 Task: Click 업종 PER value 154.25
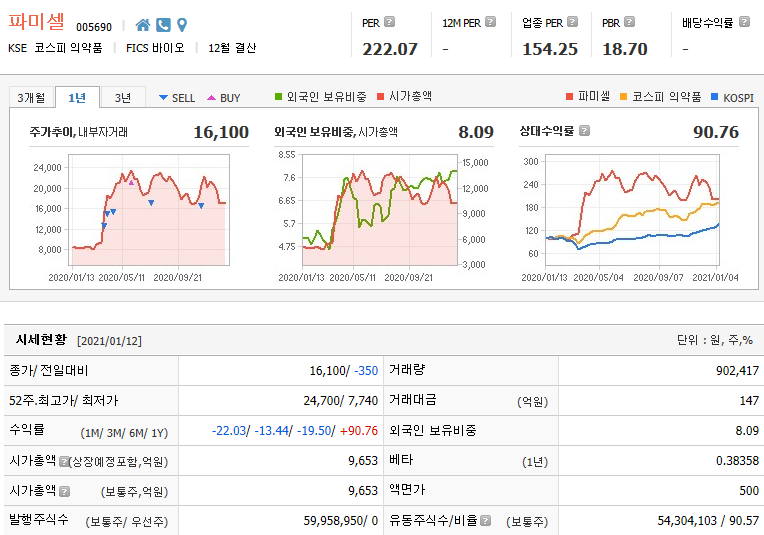(550, 49)
